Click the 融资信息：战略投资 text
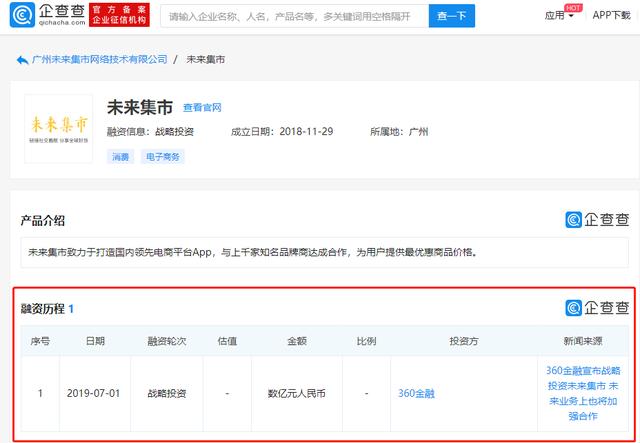 pos(150,132)
